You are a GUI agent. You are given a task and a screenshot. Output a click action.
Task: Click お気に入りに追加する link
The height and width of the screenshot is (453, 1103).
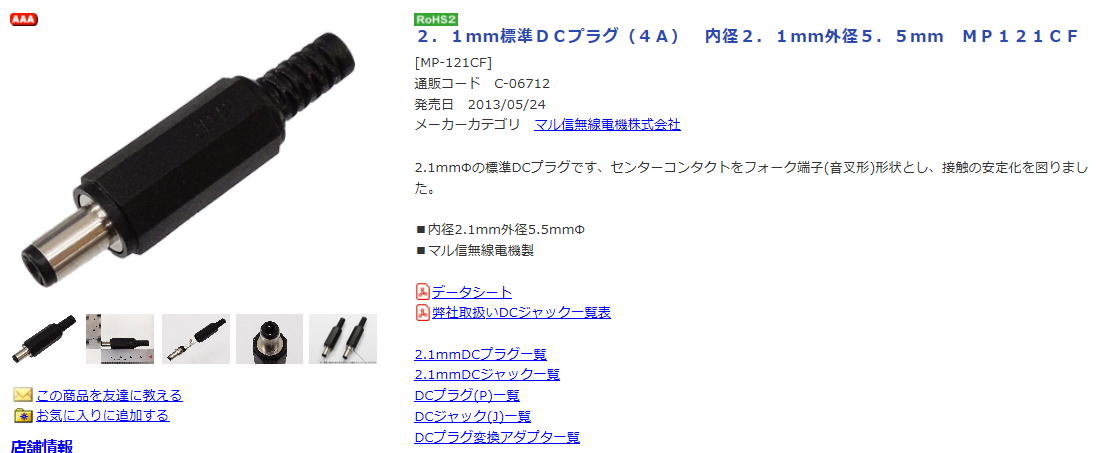click(103, 415)
